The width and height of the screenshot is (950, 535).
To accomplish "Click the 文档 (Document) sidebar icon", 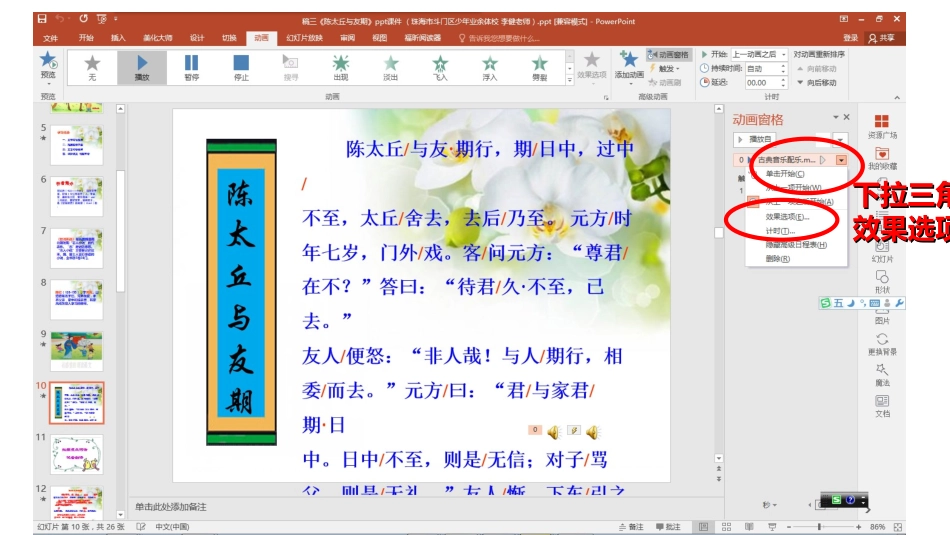I will tap(882, 406).
